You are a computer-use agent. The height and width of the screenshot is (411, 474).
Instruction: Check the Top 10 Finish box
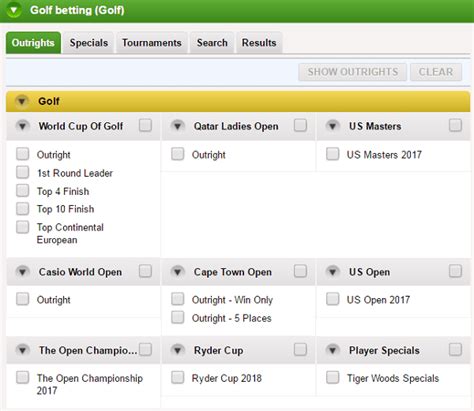[x=23, y=209]
